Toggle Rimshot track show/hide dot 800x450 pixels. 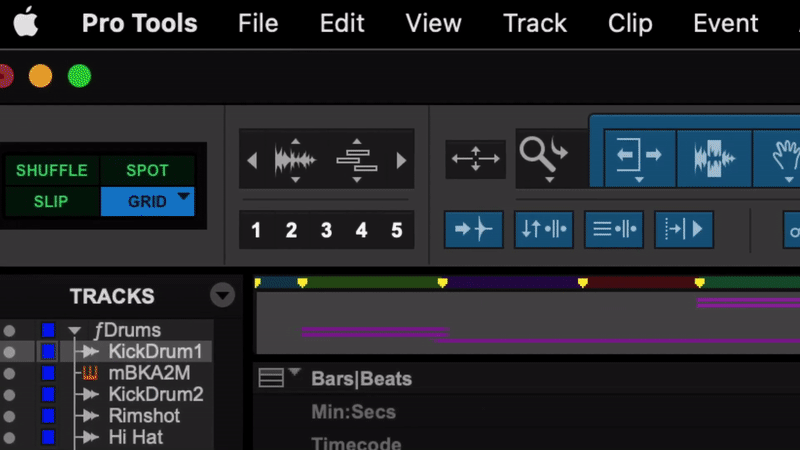[x=9, y=416]
